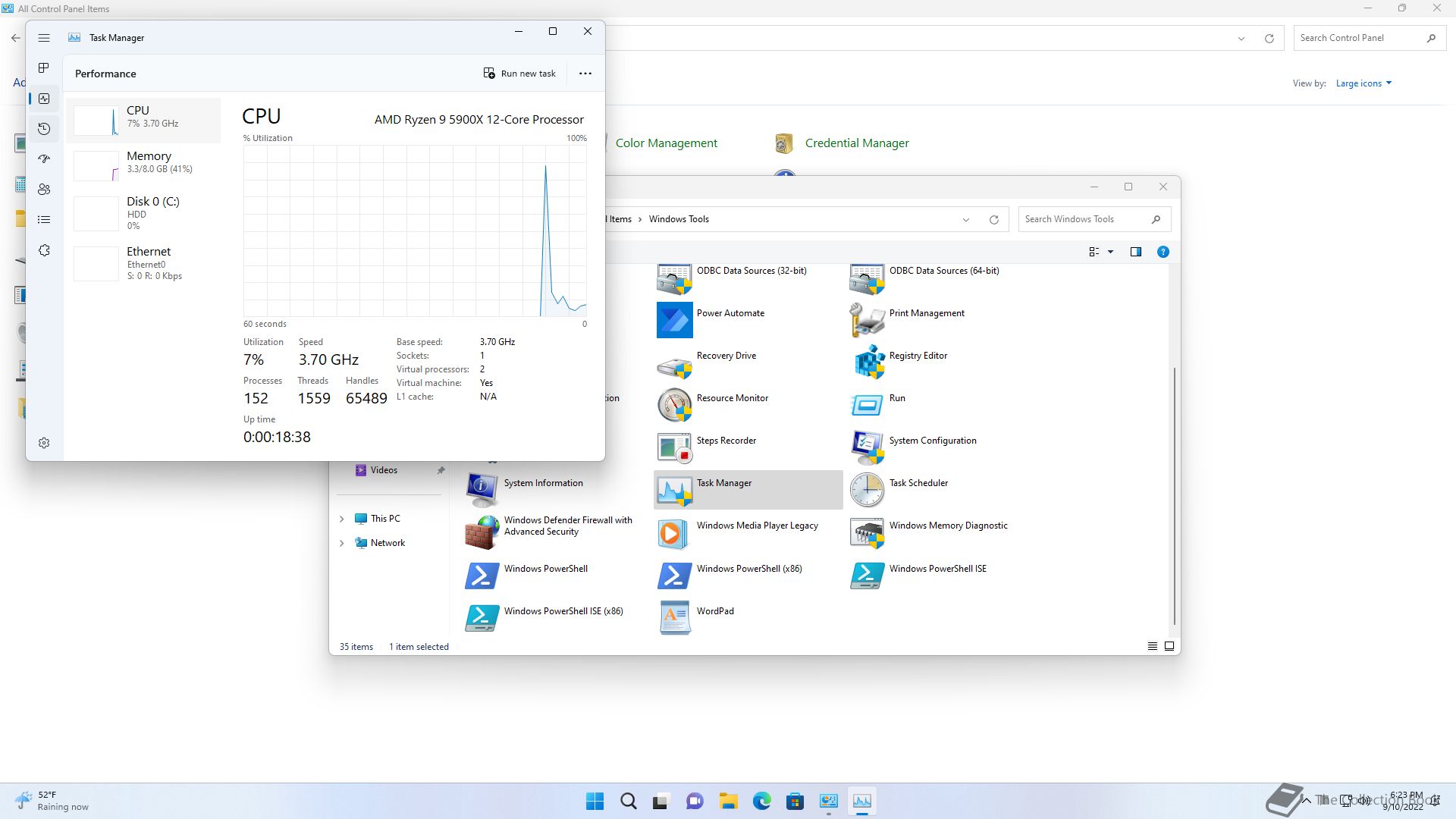
Task: Select Performance page icon in Task Manager sidebar
Action: [x=44, y=99]
